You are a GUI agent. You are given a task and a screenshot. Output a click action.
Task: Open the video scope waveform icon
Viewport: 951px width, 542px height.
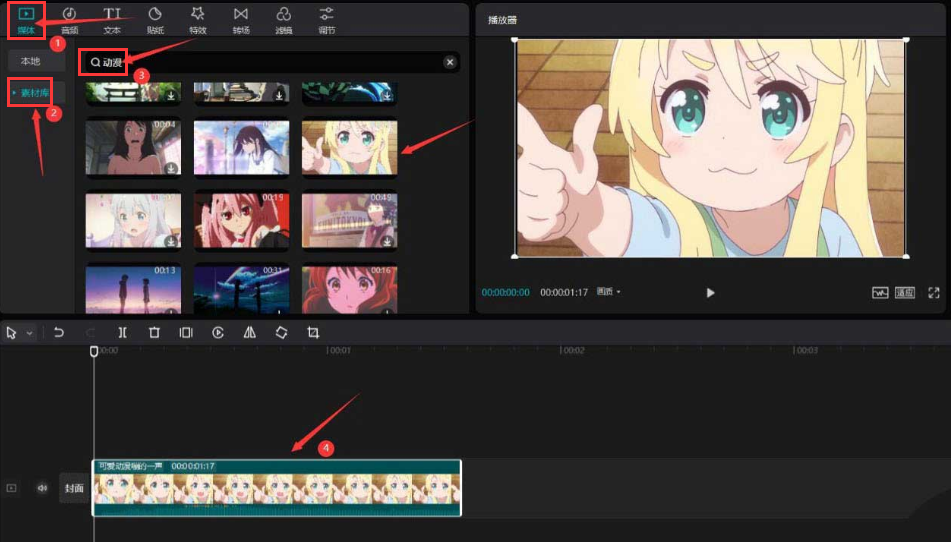(x=880, y=293)
